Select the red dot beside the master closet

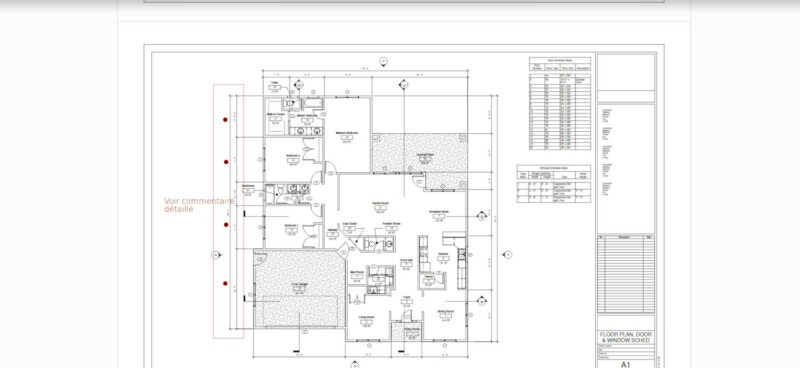coord(226,119)
